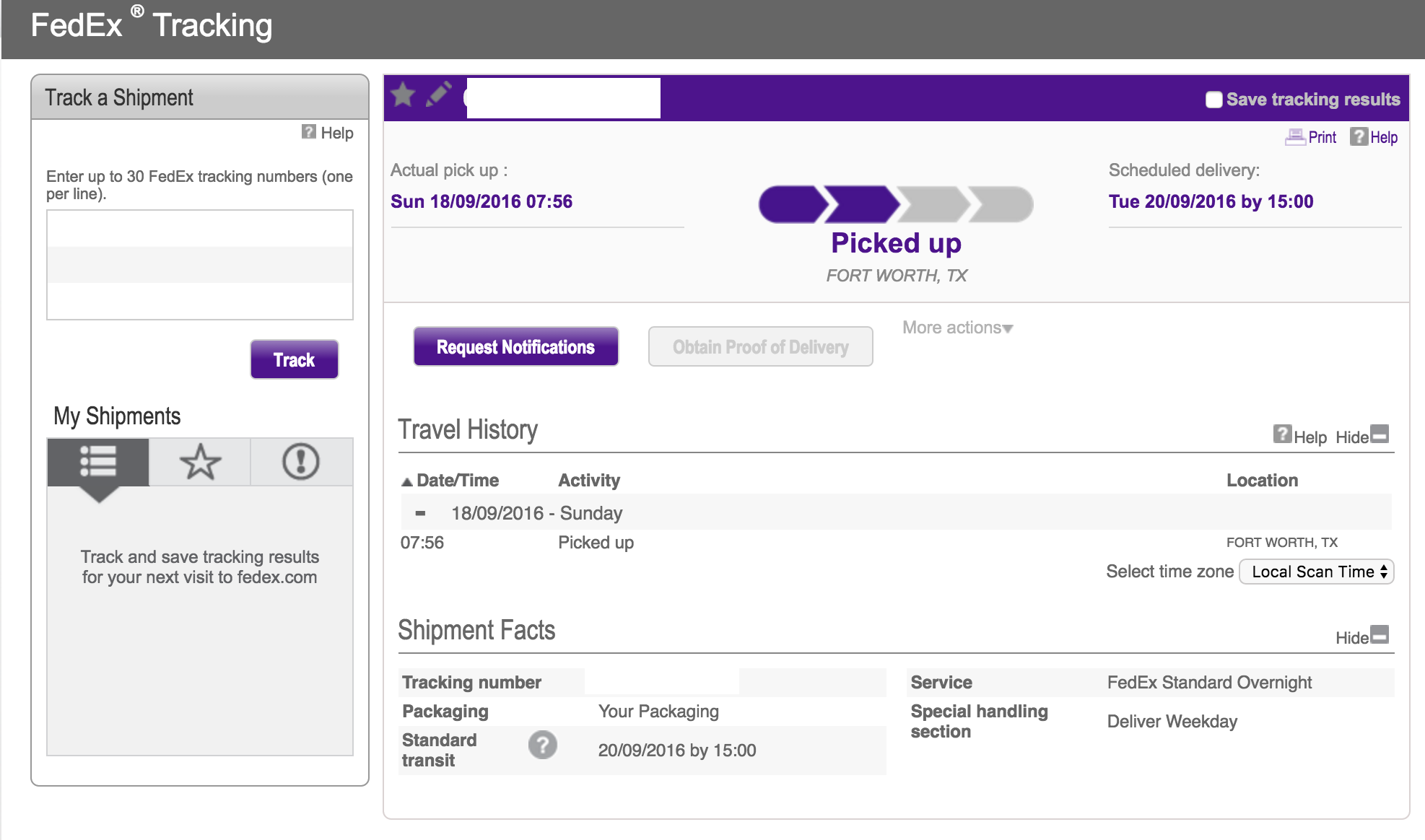Click the 20/09/2016 by 15:00 standard transit value
Viewport: 1425px width, 840px height.
(x=677, y=751)
